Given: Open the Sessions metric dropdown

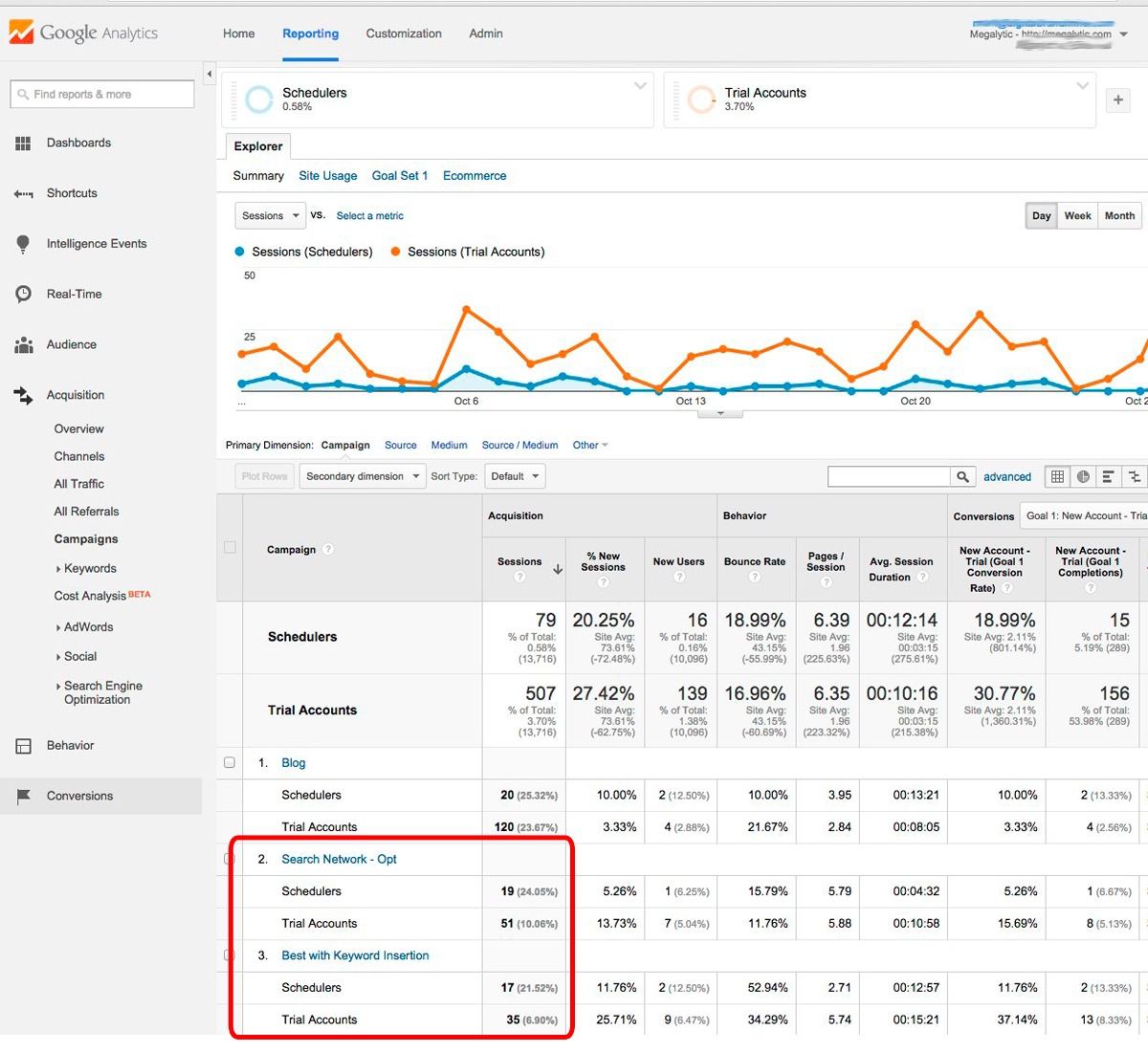Looking at the screenshot, I should [270, 216].
